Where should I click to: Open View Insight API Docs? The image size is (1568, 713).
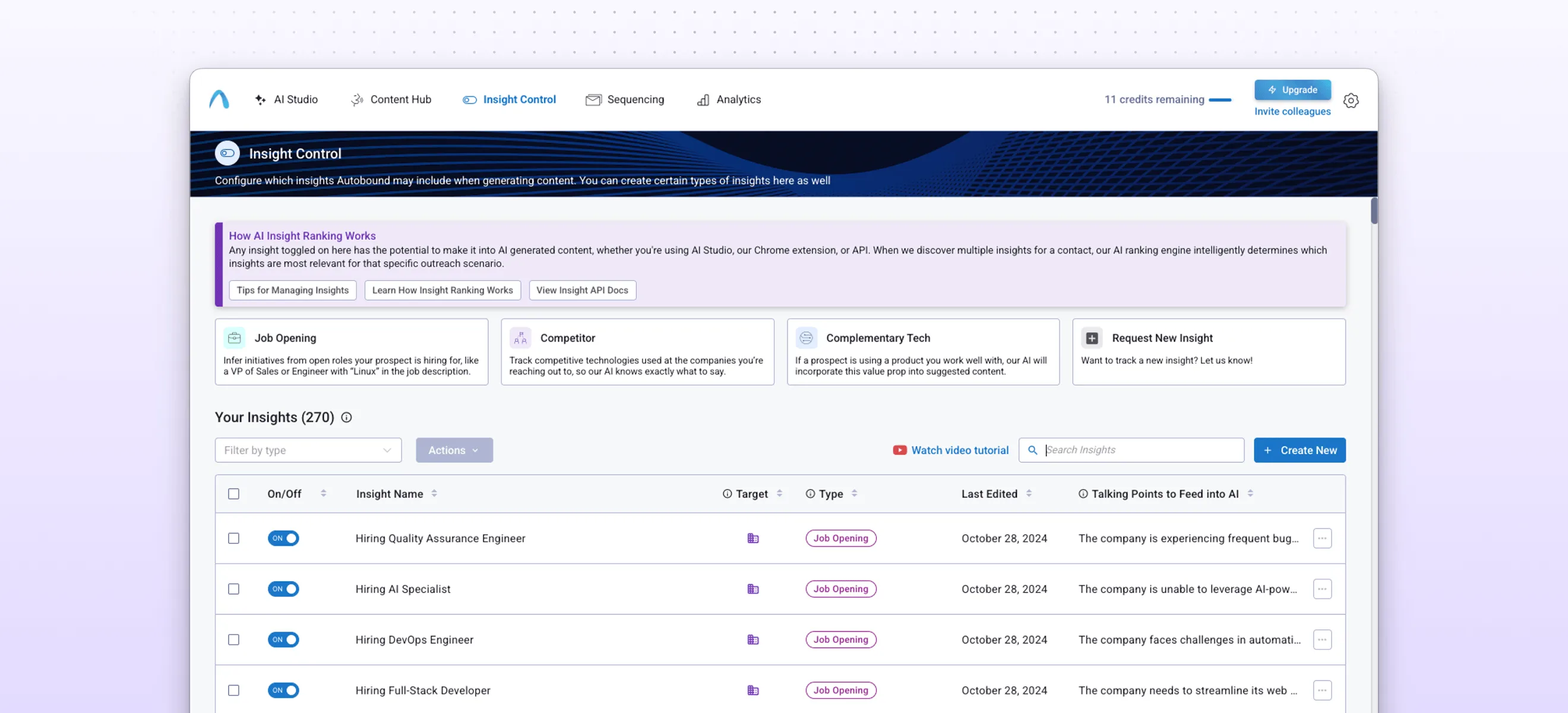click(583, 290)
